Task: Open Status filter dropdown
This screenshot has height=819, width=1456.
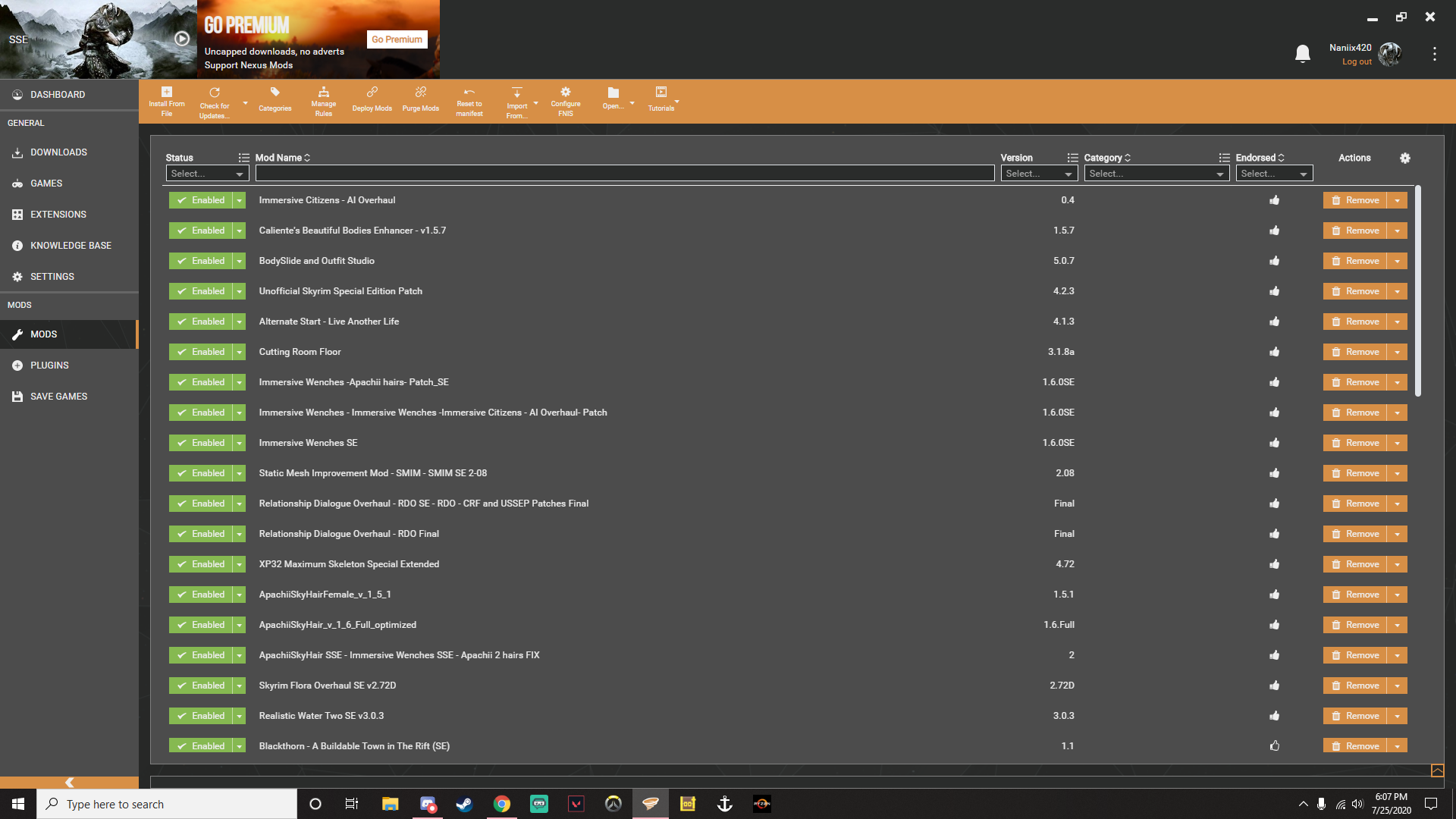Action: pyautogui.click(x=207, y=174)
